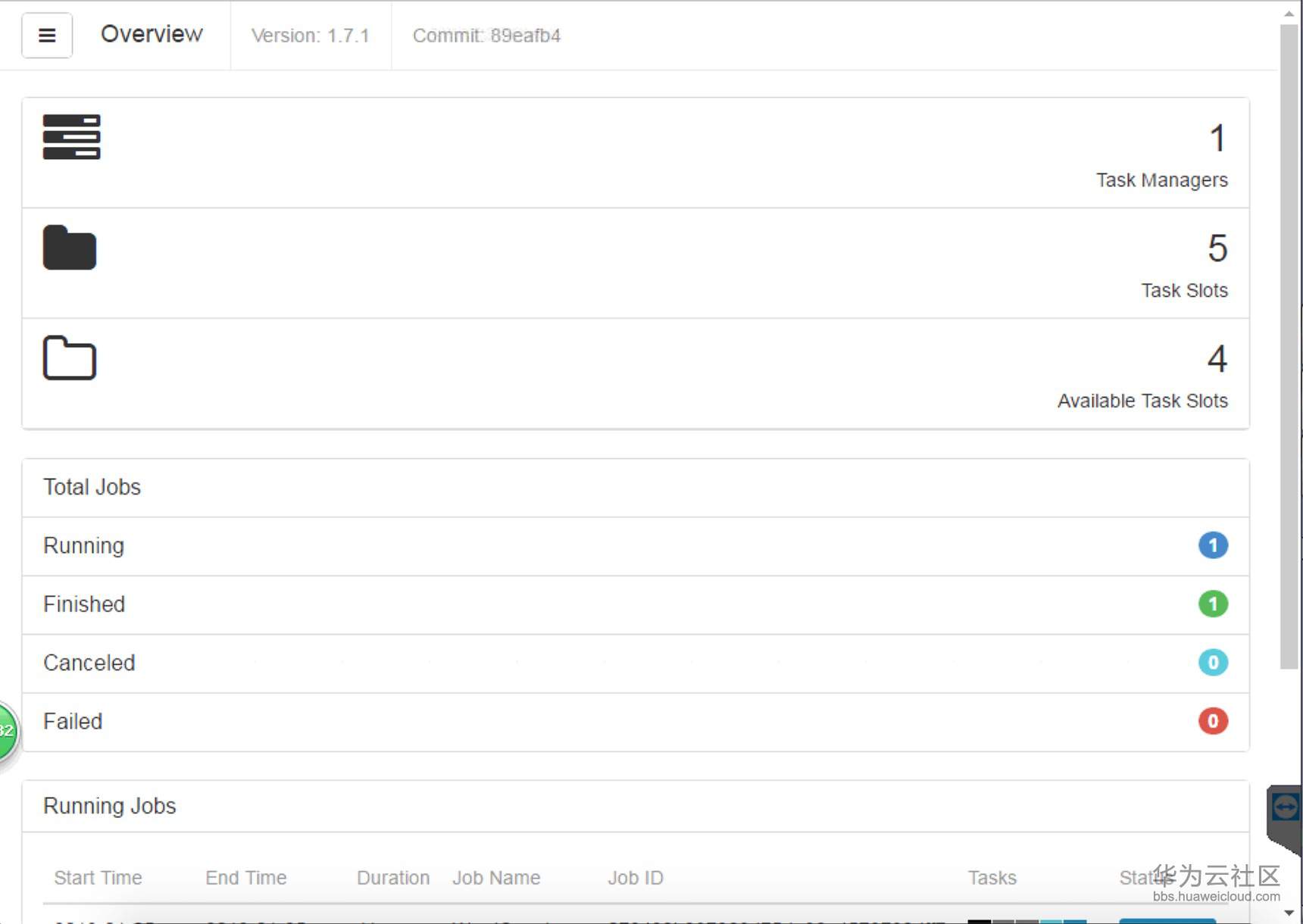Click the Task Slots label

point(1185,291)
